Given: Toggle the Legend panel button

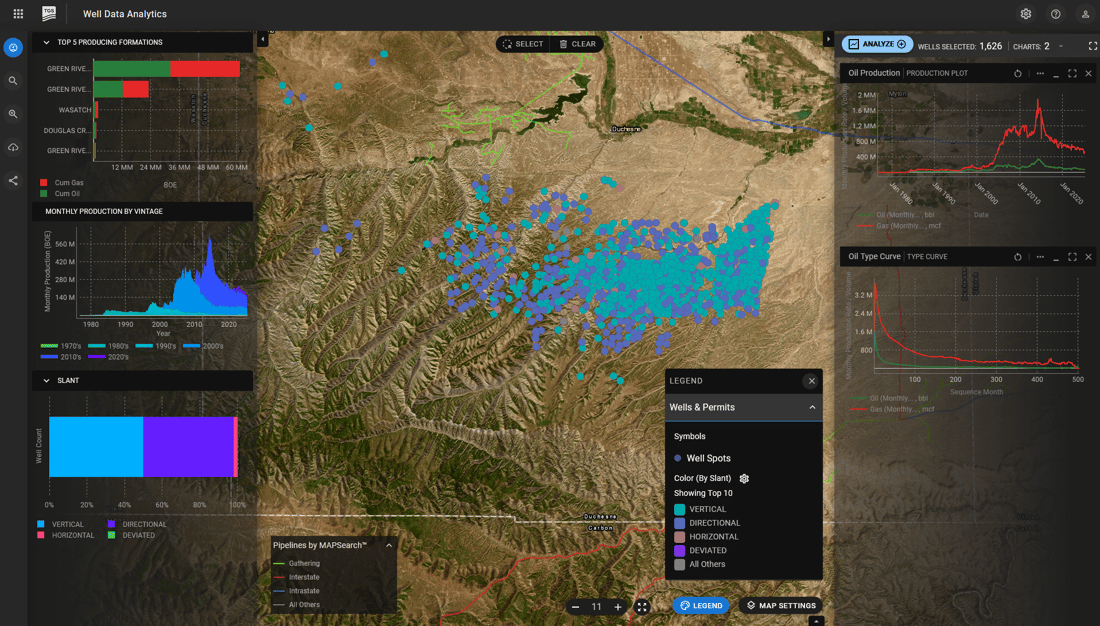Looking at the screenshot, I should click(x=701, y=606).
